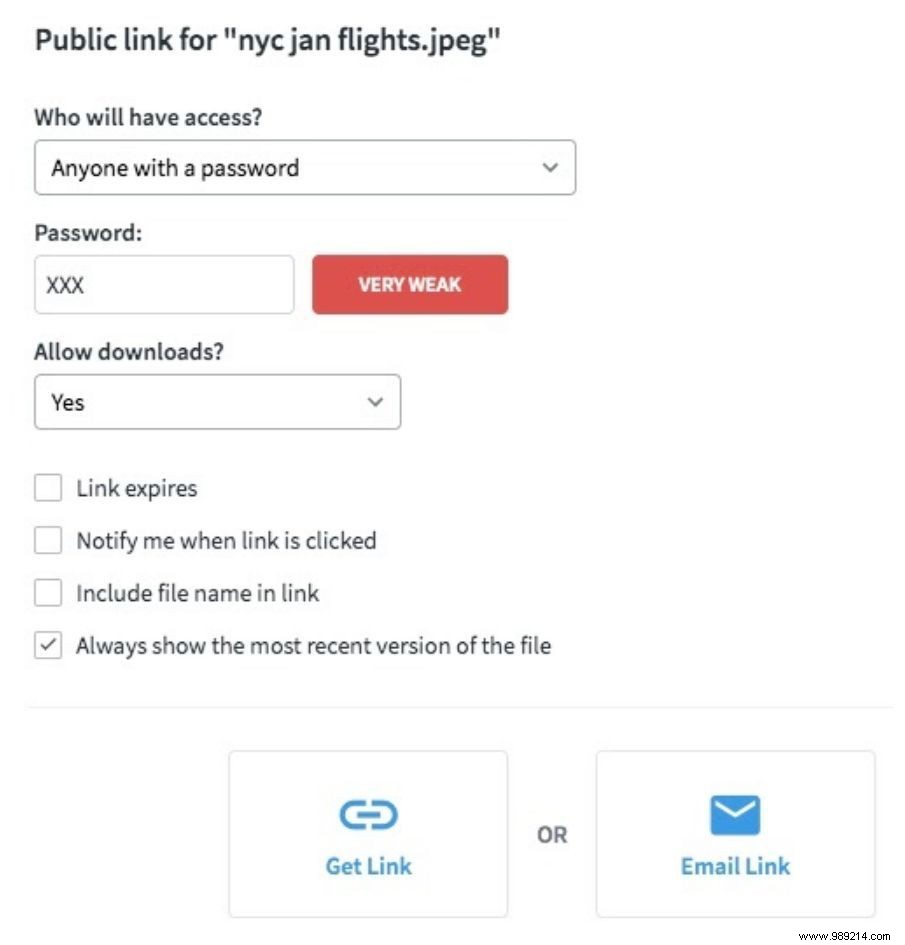
Task: Enable the "Link expires" checkbox
Action: tap(48, 488)
